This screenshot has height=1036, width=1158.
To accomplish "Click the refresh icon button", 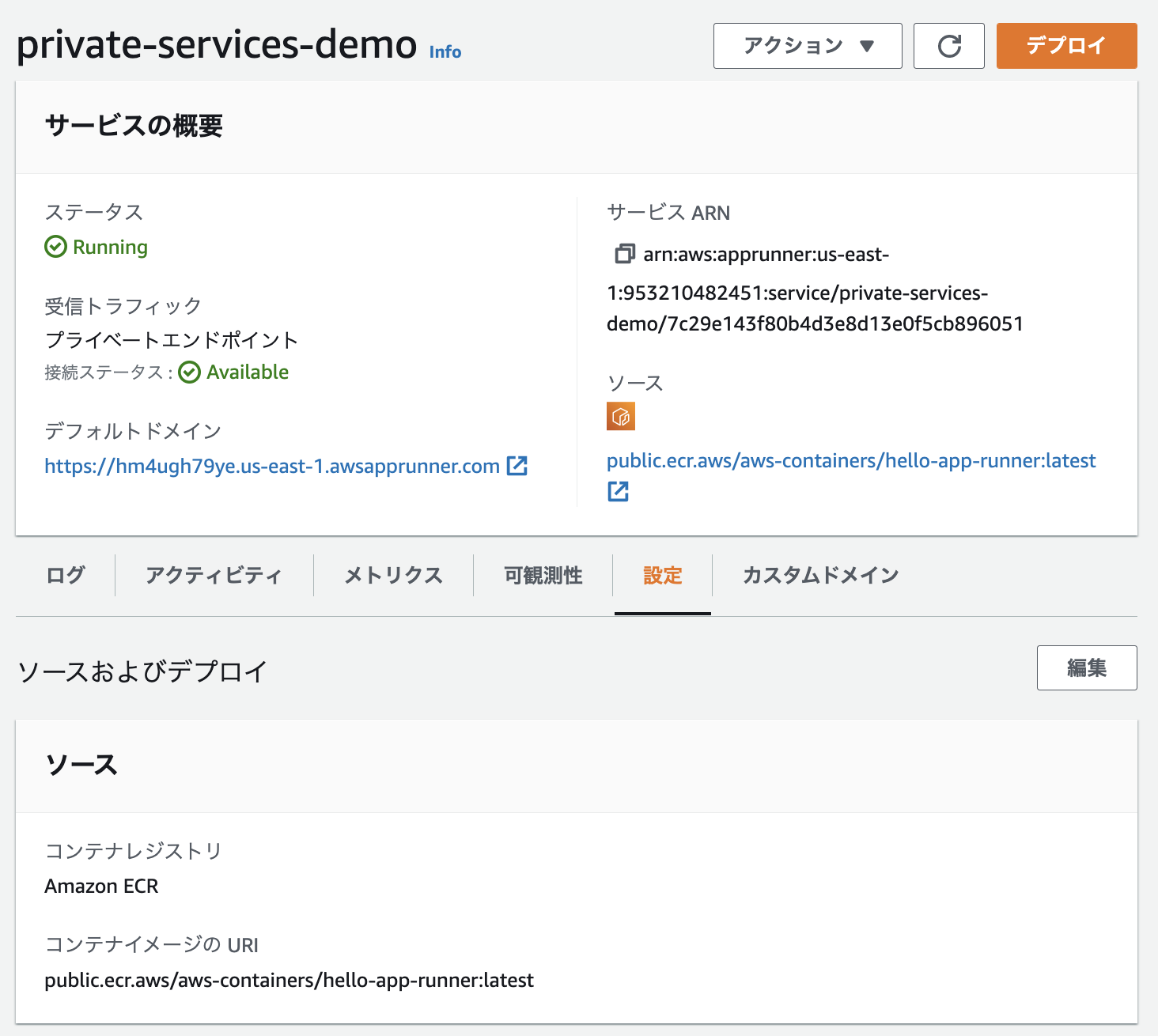I will click(949, 46).
